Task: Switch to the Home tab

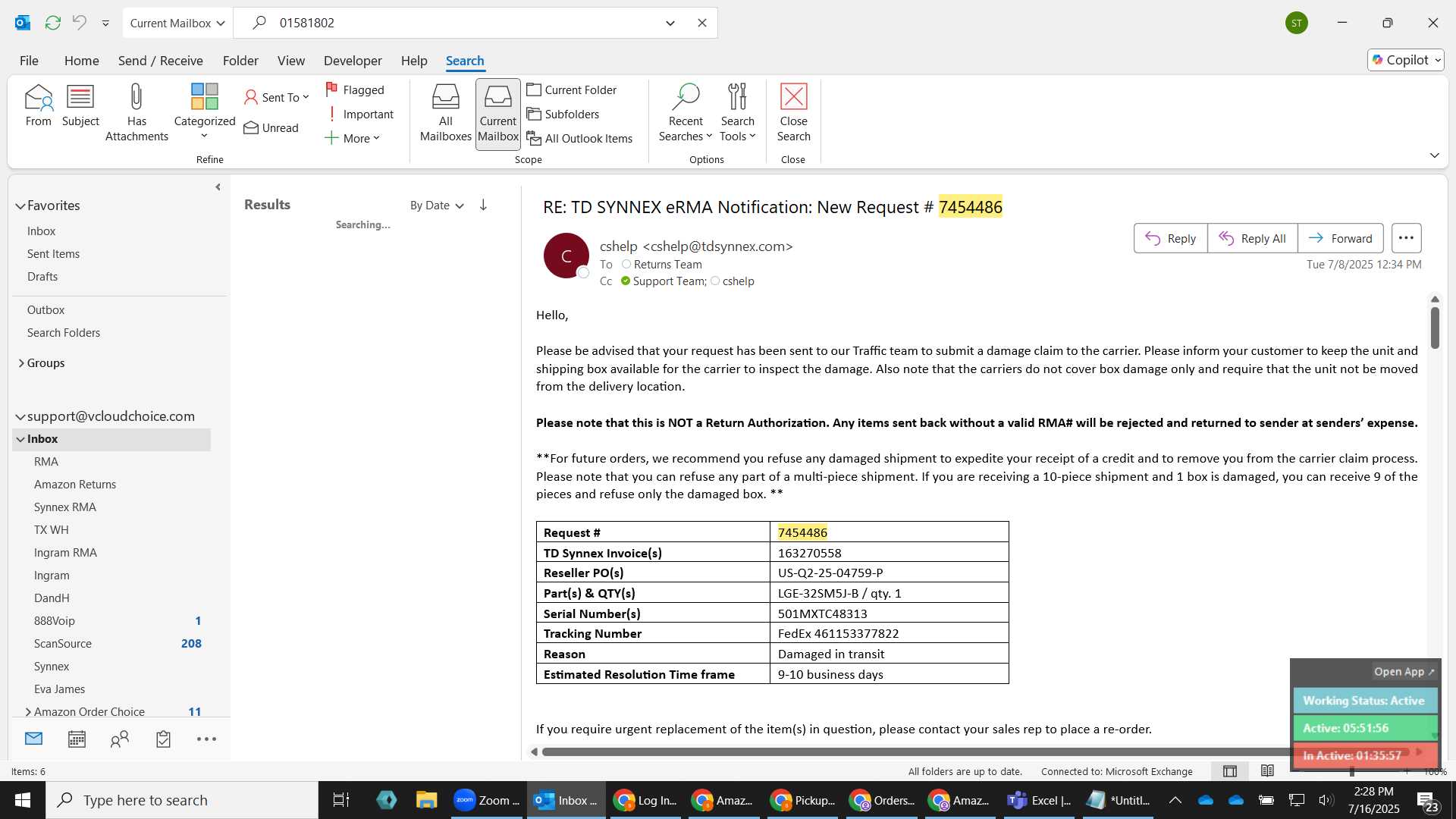Action: 81,61
